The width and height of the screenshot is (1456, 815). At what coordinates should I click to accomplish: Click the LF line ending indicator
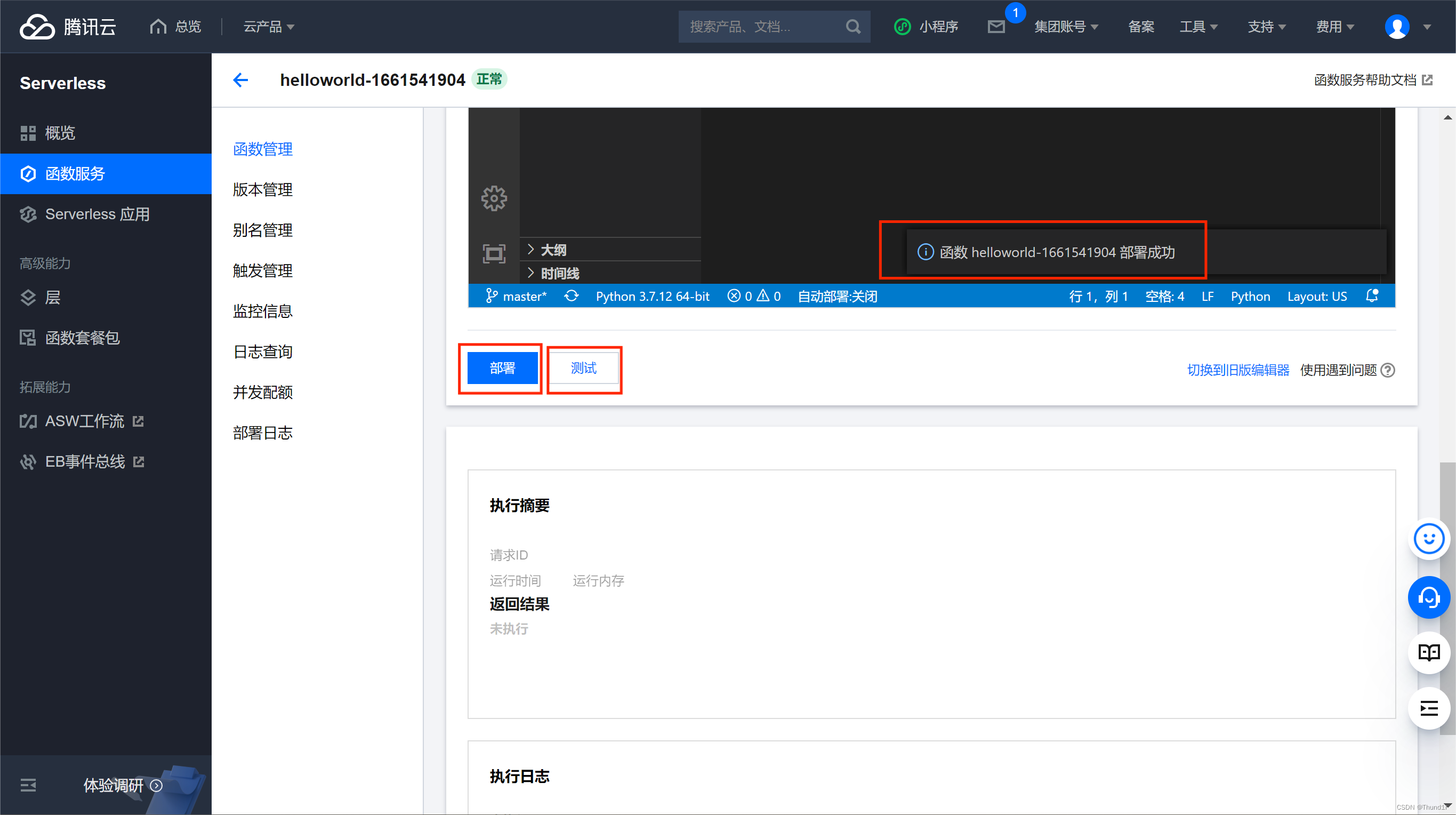tap(1208, 296)
